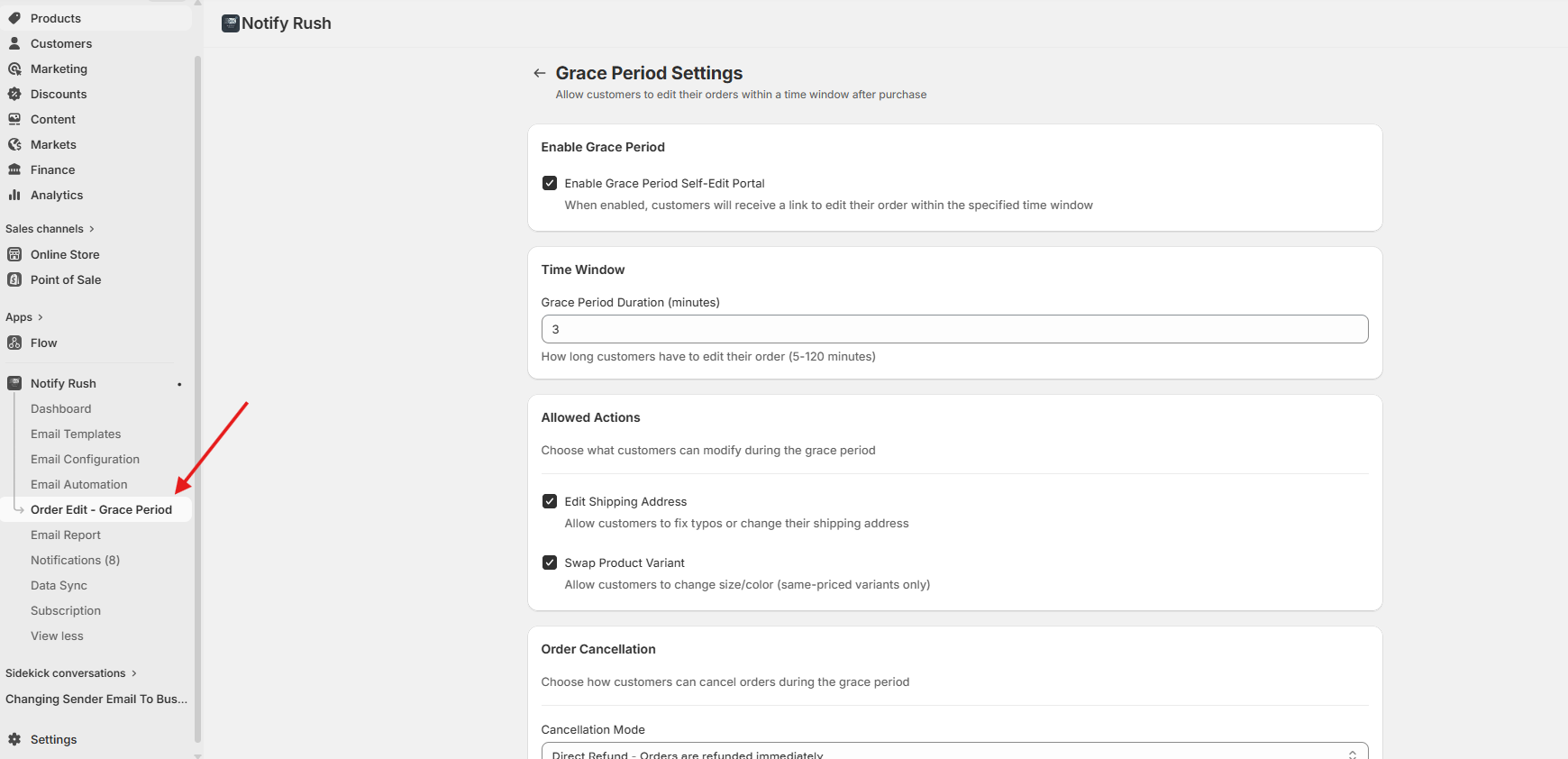Screen dimensions: 1568x759
Task: Expand the Apps section chevron
Action: pos(41,317)
